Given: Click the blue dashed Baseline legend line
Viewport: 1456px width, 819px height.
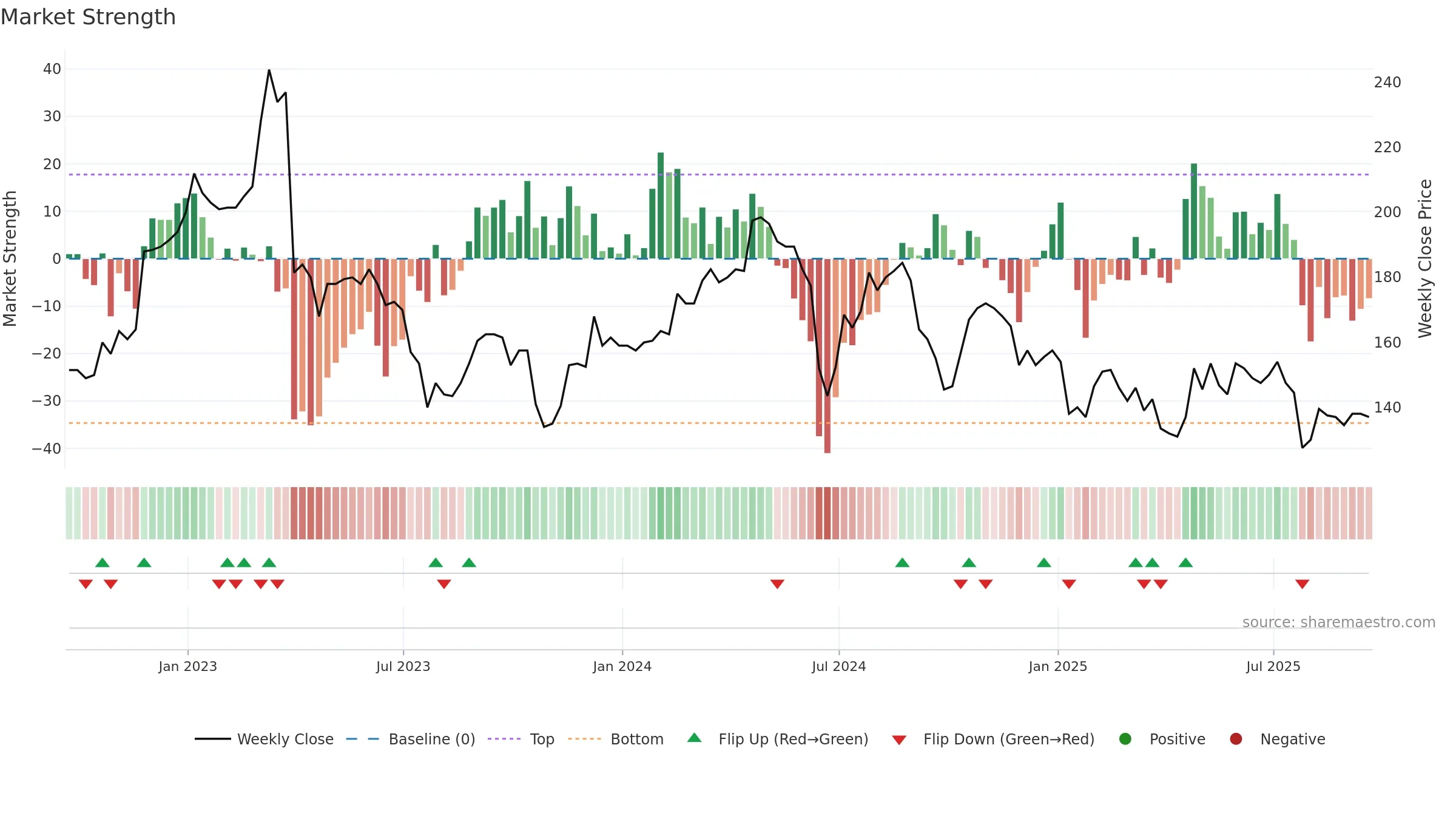Looking at the screenshot, I should click(x=362, y=739).
